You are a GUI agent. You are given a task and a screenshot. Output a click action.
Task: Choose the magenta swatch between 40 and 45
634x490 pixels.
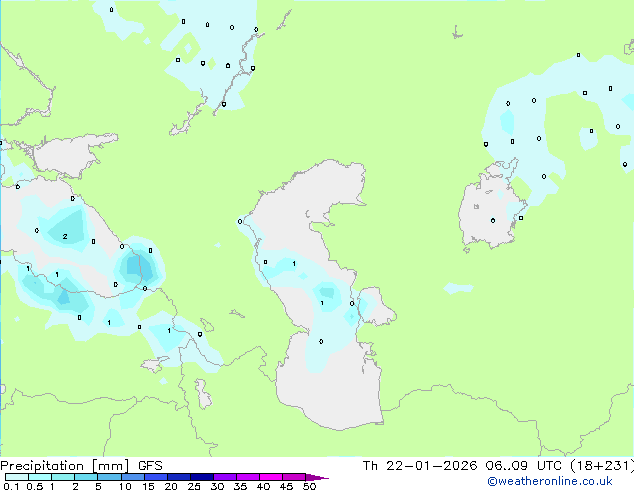coord(271,477)
